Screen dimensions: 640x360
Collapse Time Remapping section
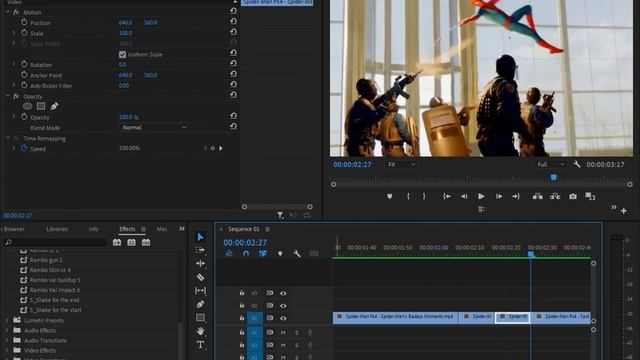[x=7, y=138]
